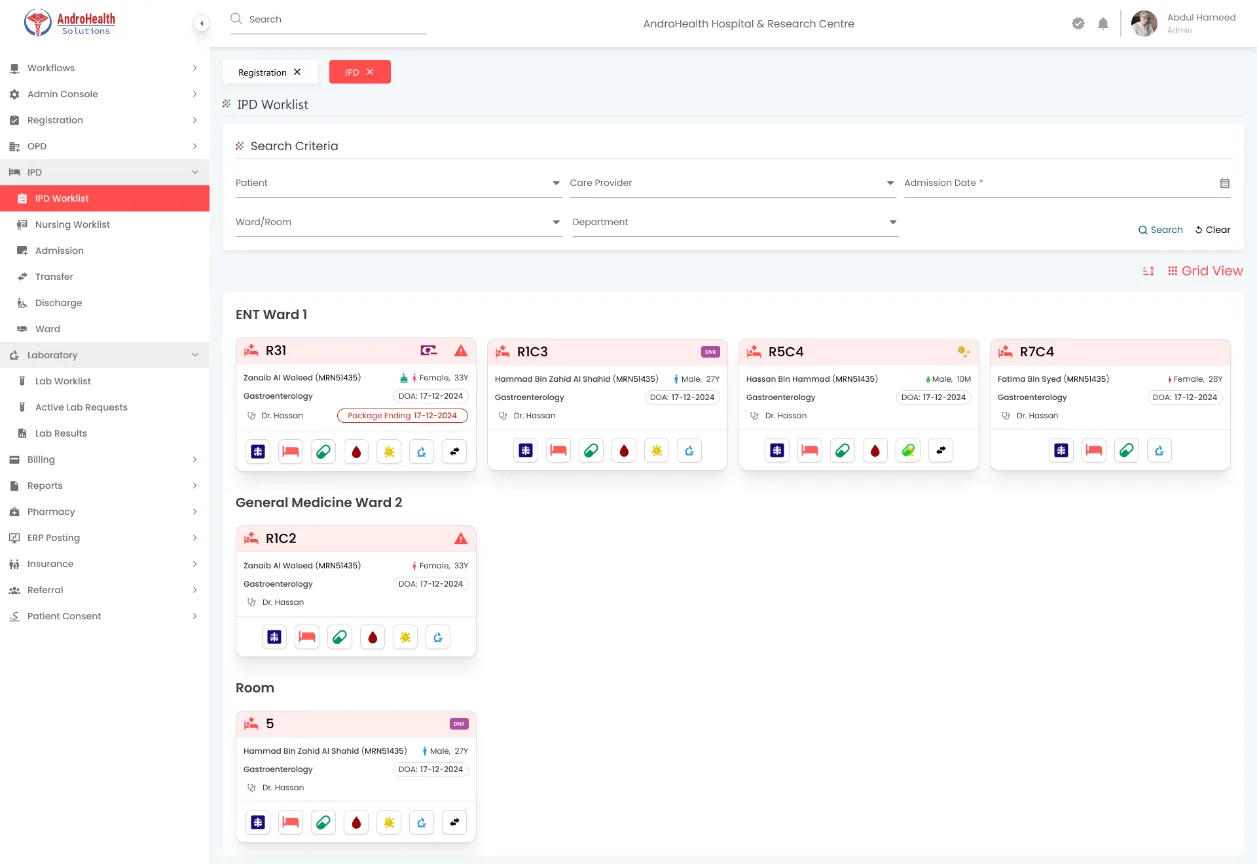
Task: Click the verified badge icon in header
Action: pyautogui.click(x=1078, y=23)
